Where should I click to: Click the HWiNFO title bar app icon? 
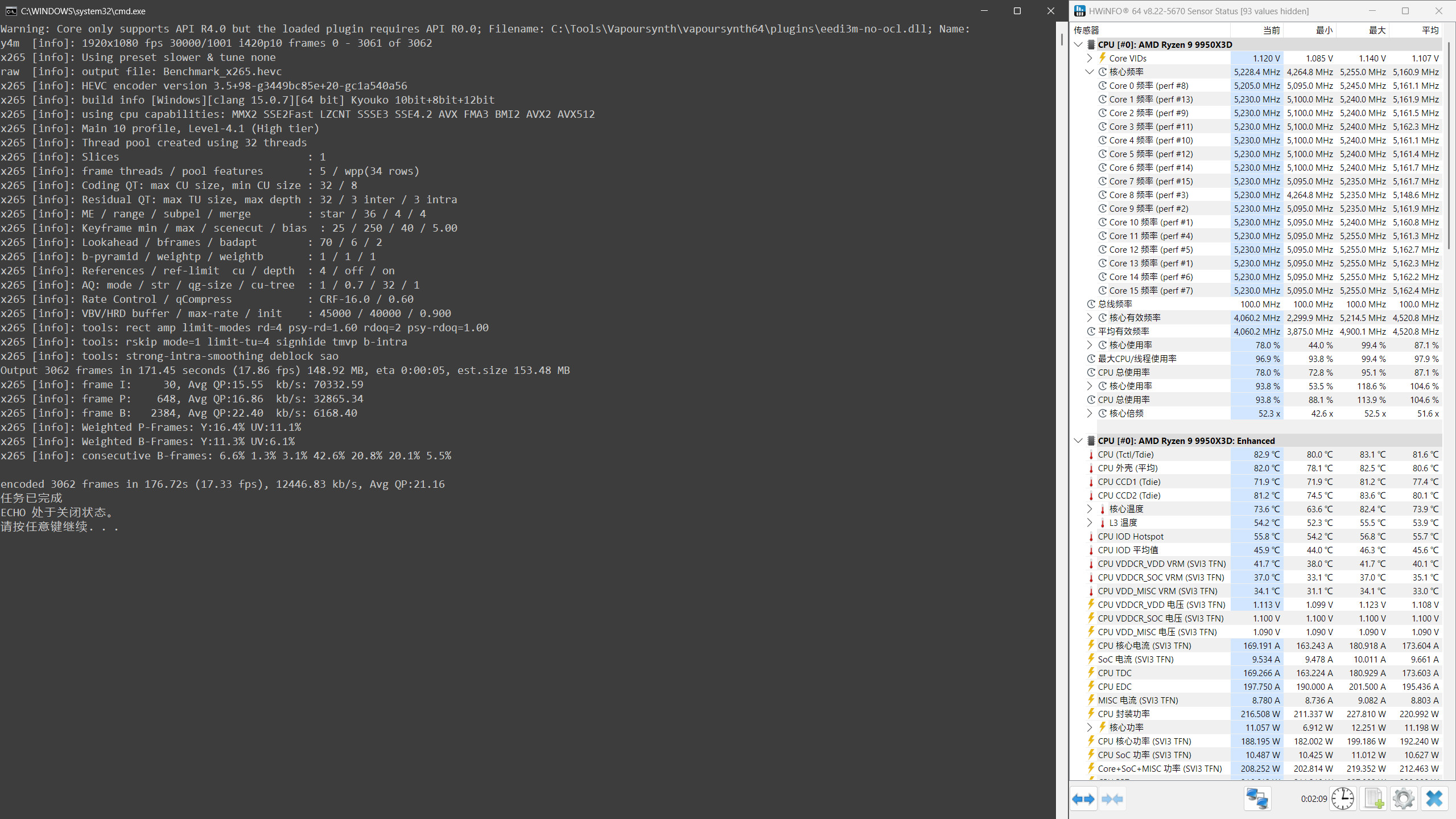1079,11
